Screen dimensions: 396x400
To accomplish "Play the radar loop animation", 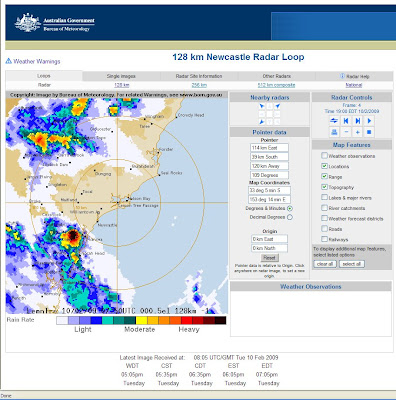I will 369,121.
